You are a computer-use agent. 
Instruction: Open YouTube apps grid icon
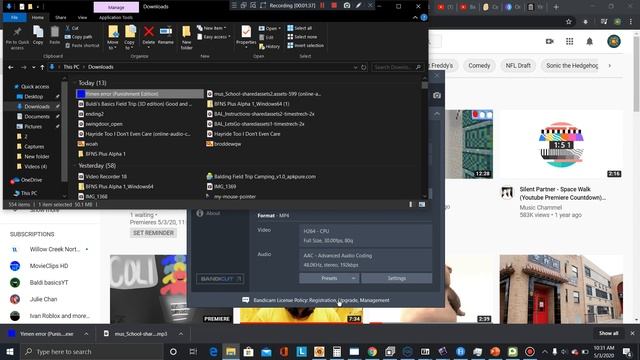[569, 41]
